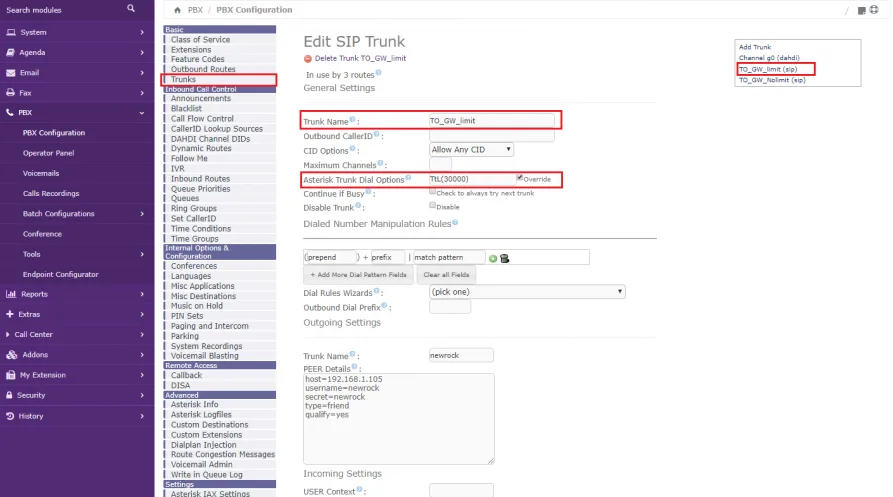Collapse the PBX menu chevron
Image resolution: width=893 pixels, height=497 pixels.
142,113
